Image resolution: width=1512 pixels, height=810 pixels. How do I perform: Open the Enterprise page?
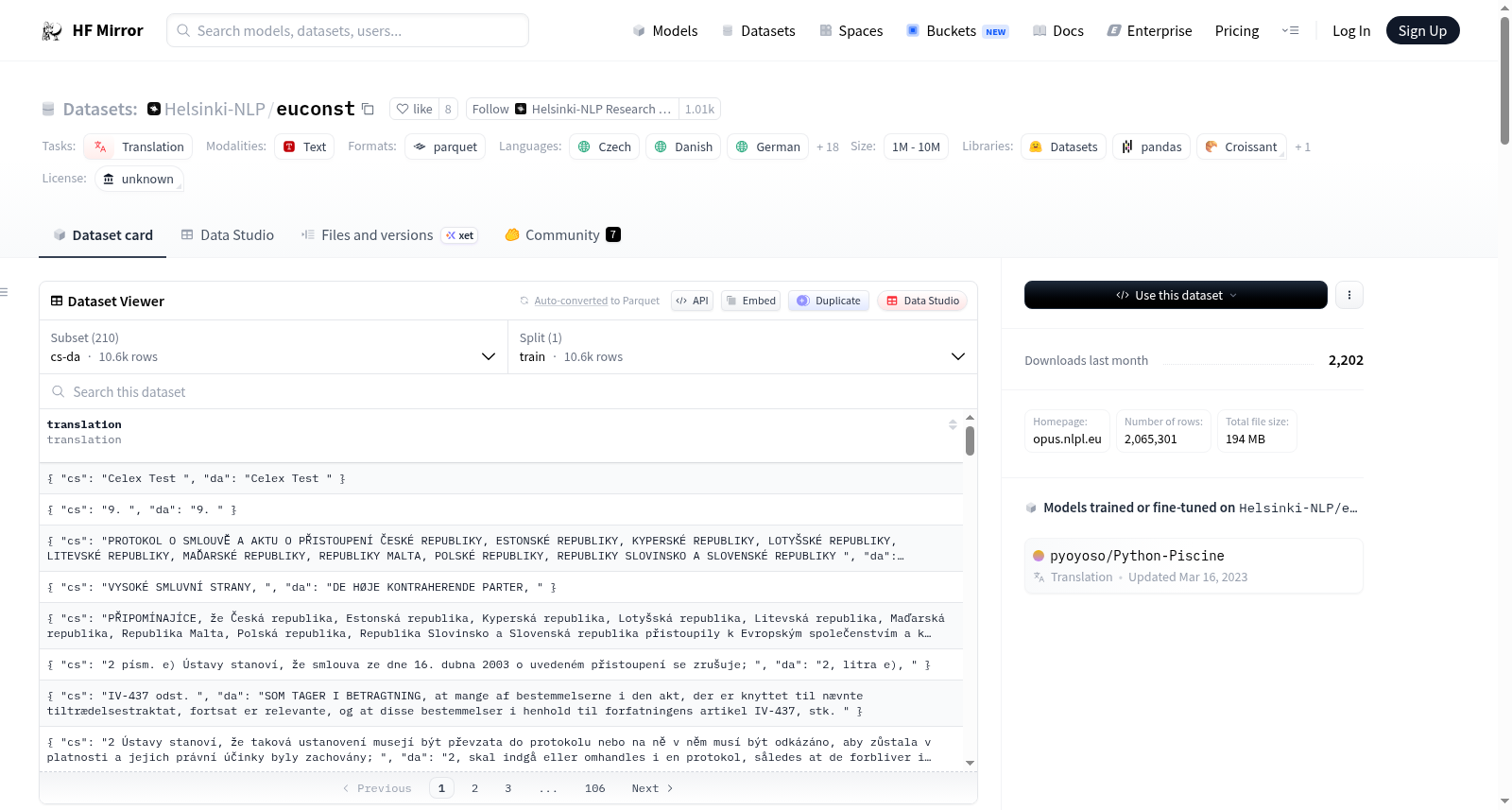click(1149, 31)
